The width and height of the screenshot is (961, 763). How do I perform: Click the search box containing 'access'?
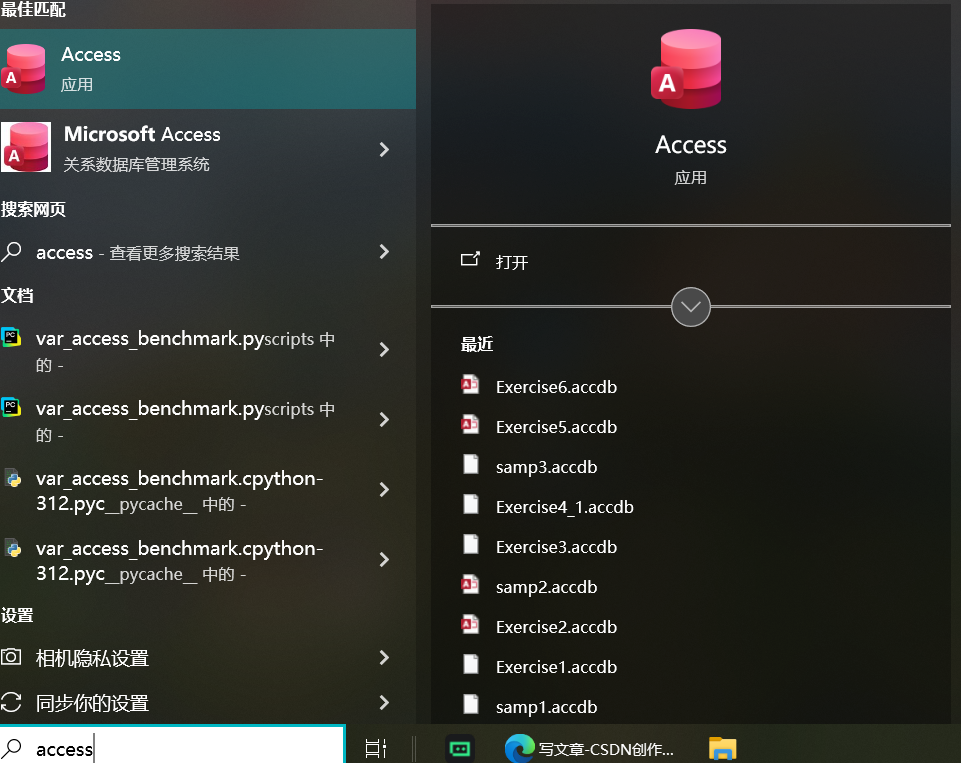[x=172, y=746]
